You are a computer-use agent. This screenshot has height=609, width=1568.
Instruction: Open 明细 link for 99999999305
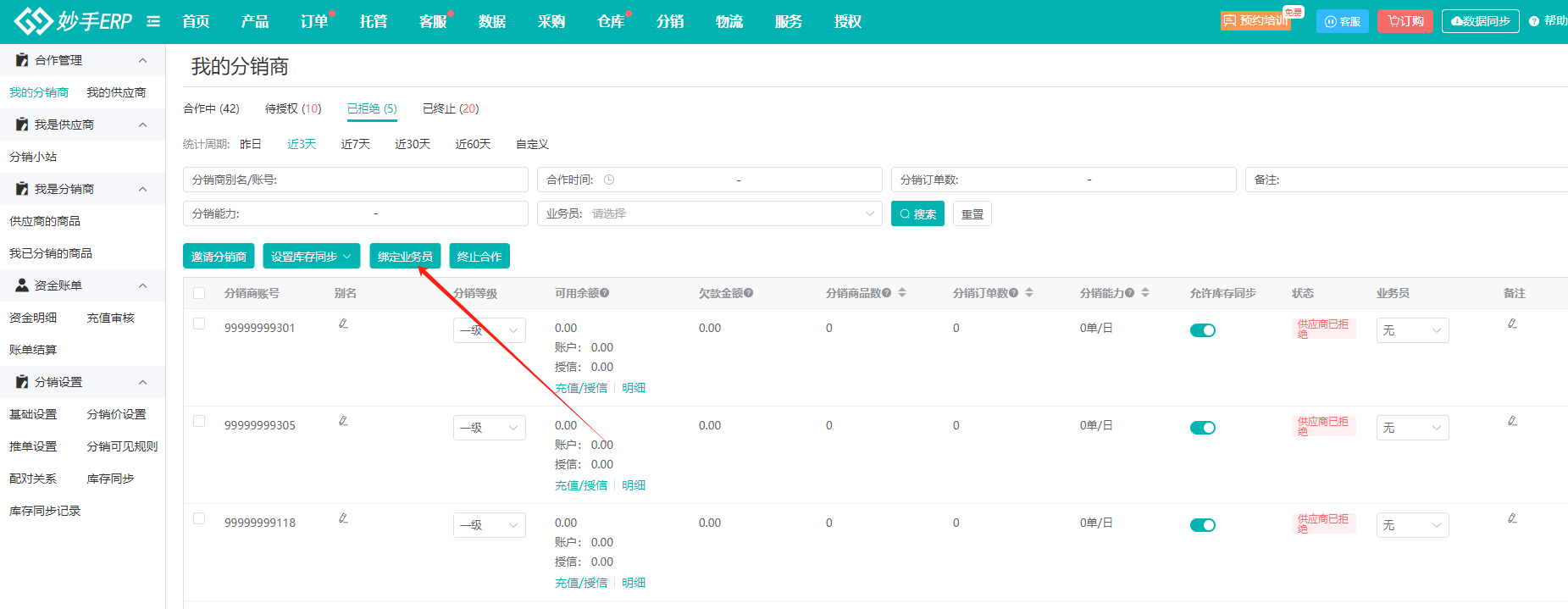click(x=634, y=485)
